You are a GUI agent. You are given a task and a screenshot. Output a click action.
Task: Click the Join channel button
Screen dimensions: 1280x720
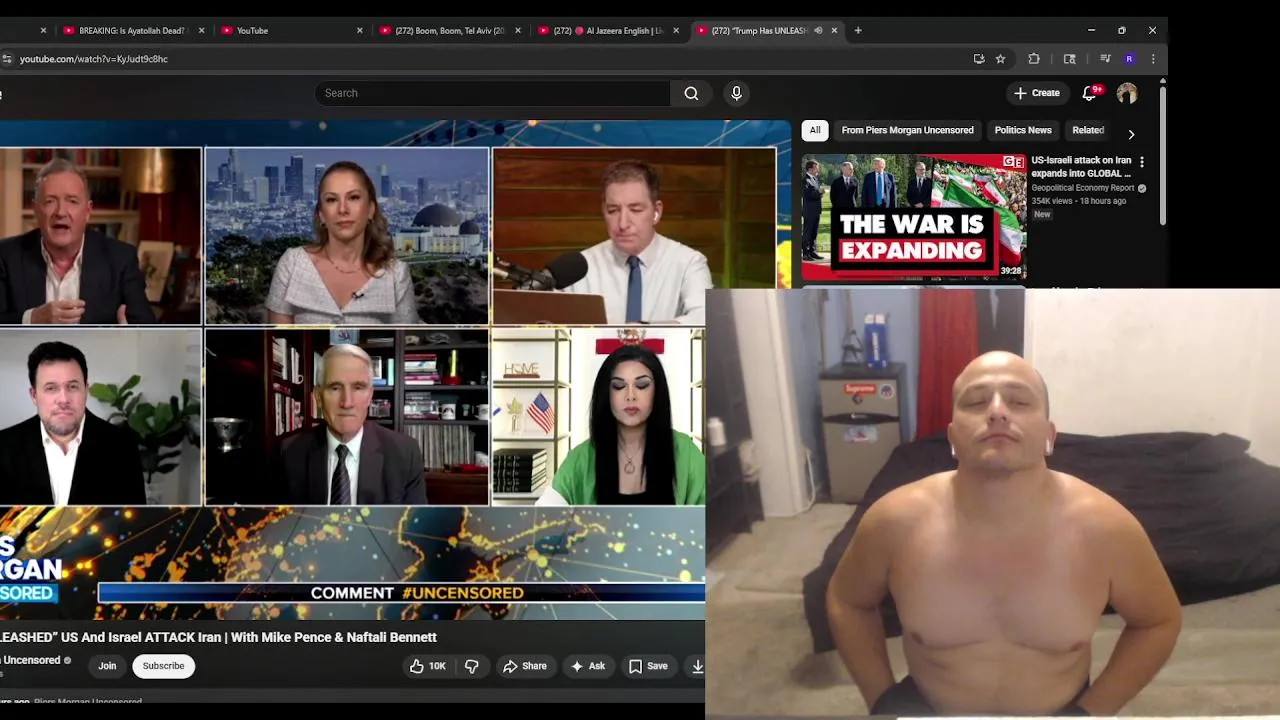tap(107, 666)
